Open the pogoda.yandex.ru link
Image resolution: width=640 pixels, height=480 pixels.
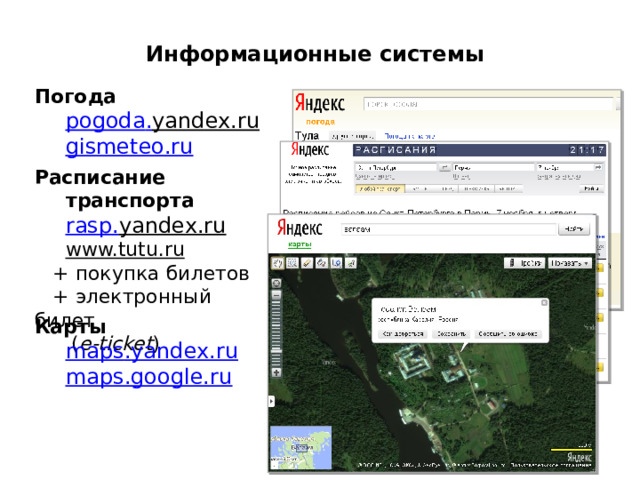point(162,121)
